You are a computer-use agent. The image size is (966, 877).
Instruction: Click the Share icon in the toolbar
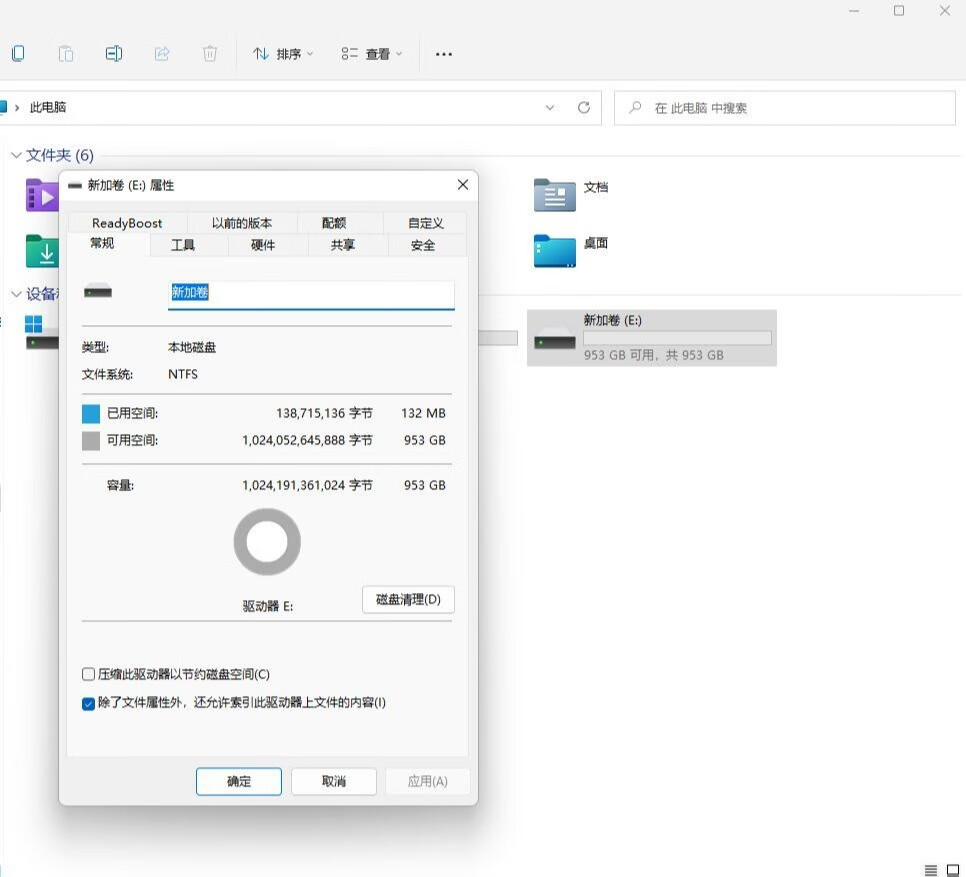point(162,53)
